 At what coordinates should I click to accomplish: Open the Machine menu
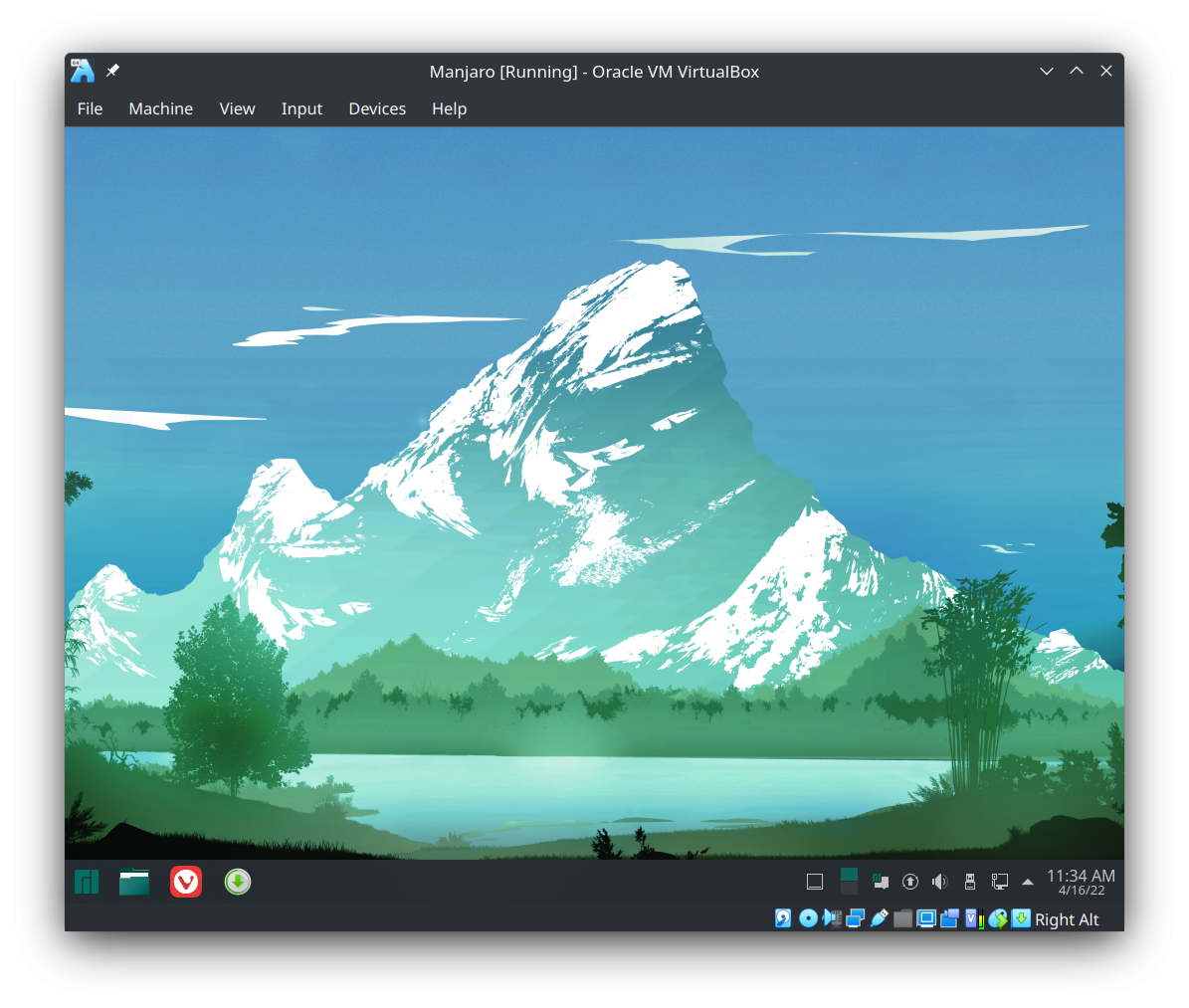(x=160, y=108)
